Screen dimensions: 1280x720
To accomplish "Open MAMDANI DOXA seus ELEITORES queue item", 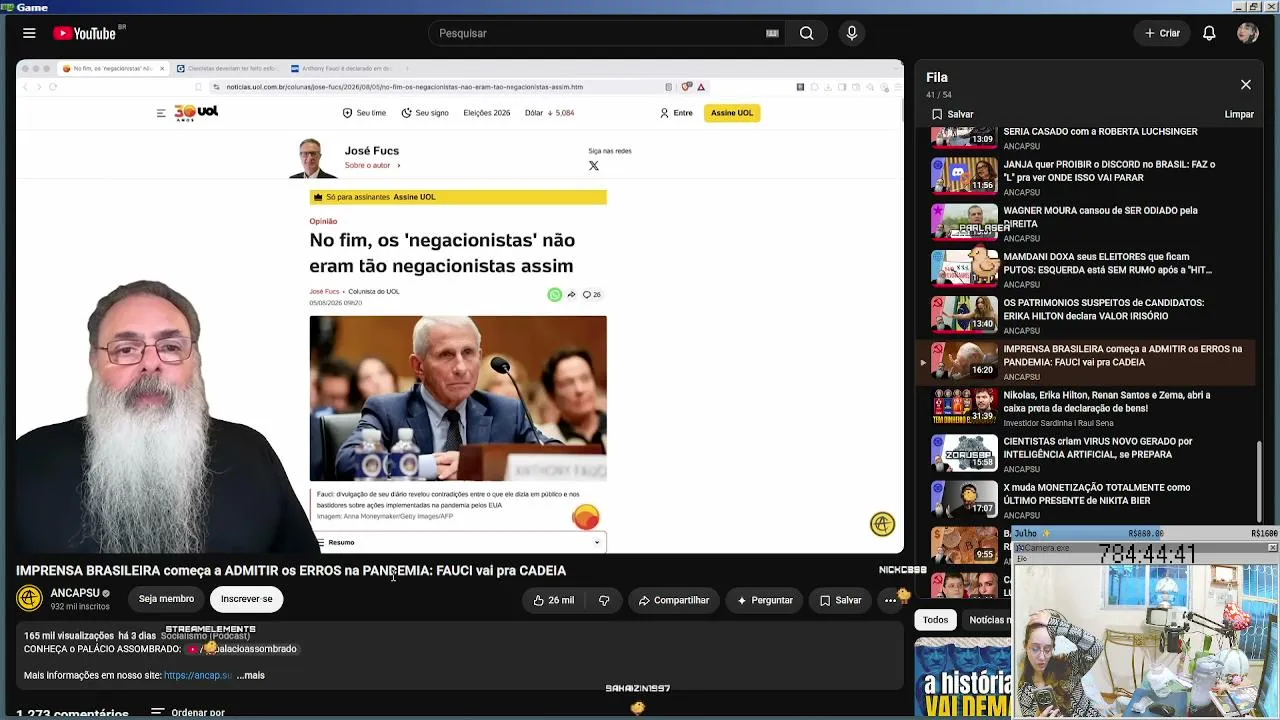I will coord(1107,263).
